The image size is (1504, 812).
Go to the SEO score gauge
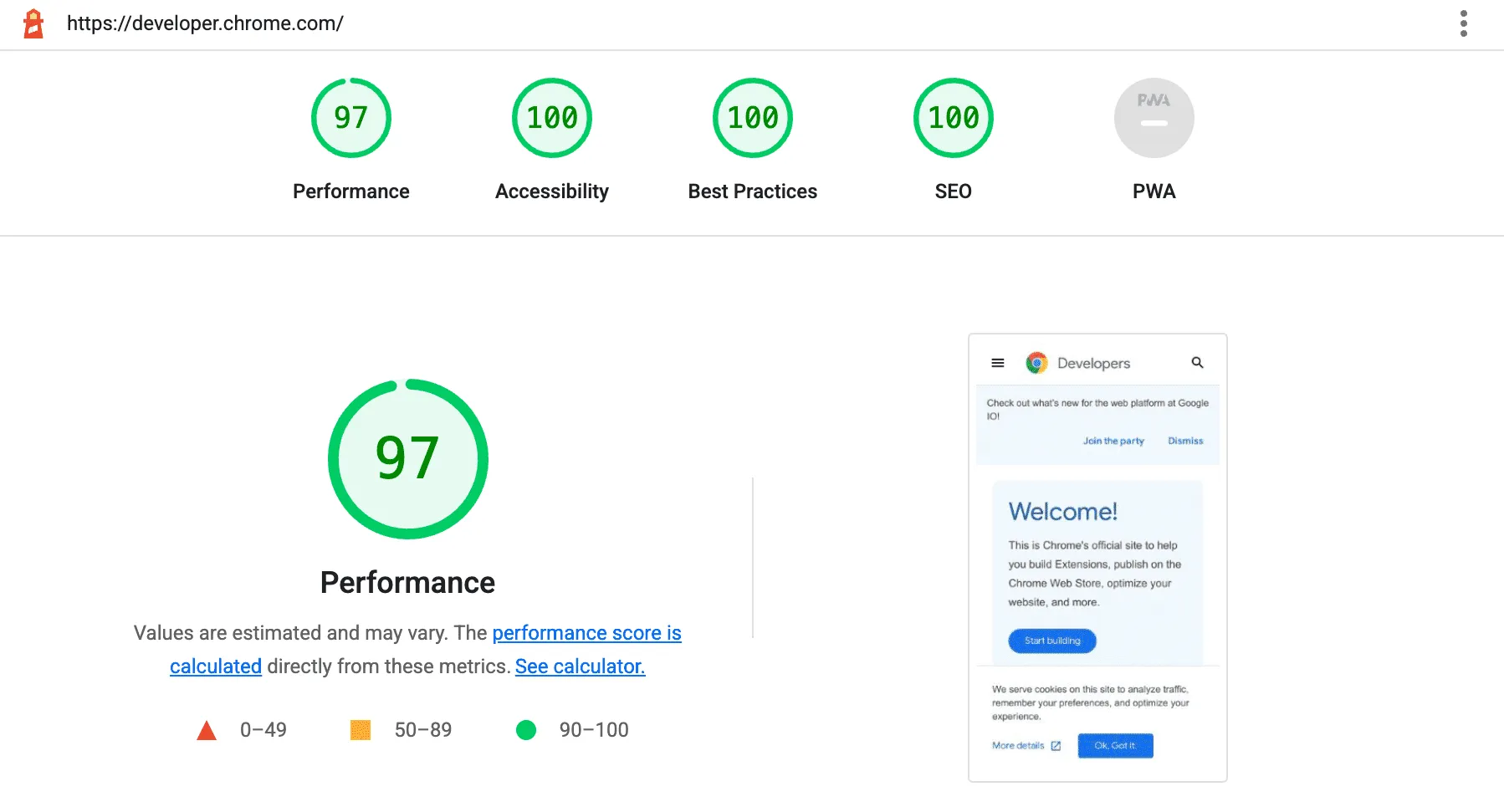953,118
